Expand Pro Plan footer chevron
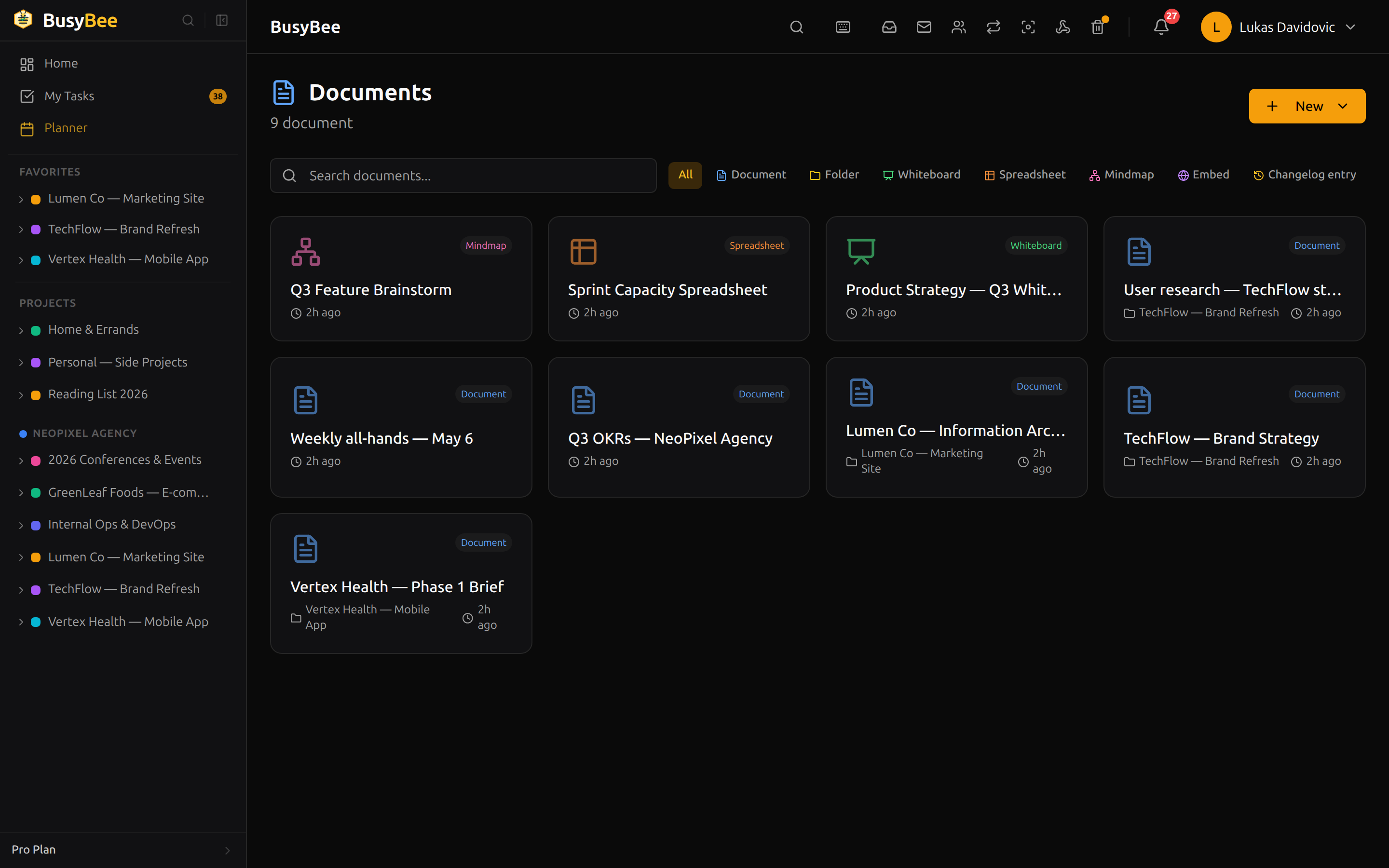This screenshot has width=1389, height=868. (x=227, y=850)
